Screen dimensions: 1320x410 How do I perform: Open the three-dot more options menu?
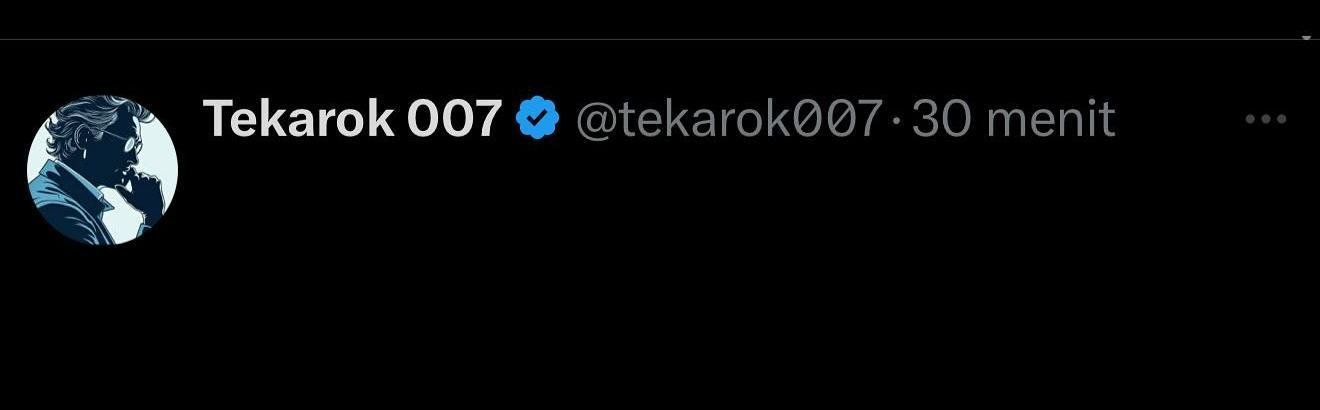(1265, 119)
